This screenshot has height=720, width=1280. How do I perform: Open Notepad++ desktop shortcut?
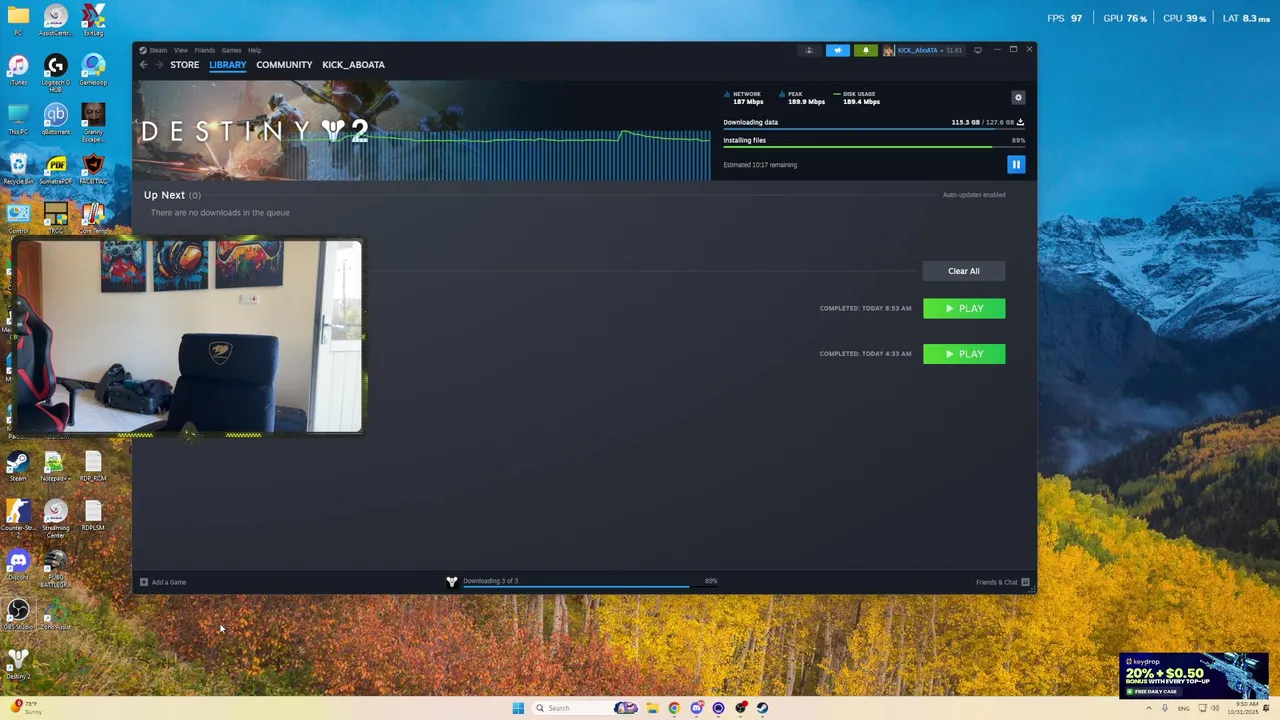tap(54, 466)
